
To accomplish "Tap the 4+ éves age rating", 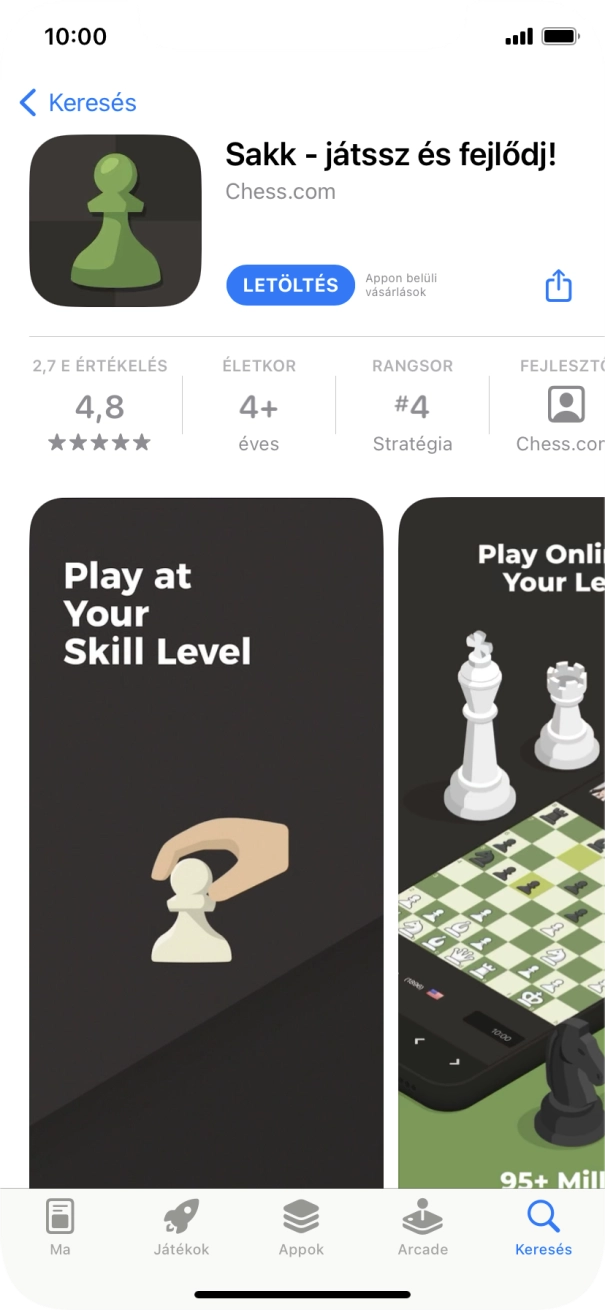I will coord(259,405).
